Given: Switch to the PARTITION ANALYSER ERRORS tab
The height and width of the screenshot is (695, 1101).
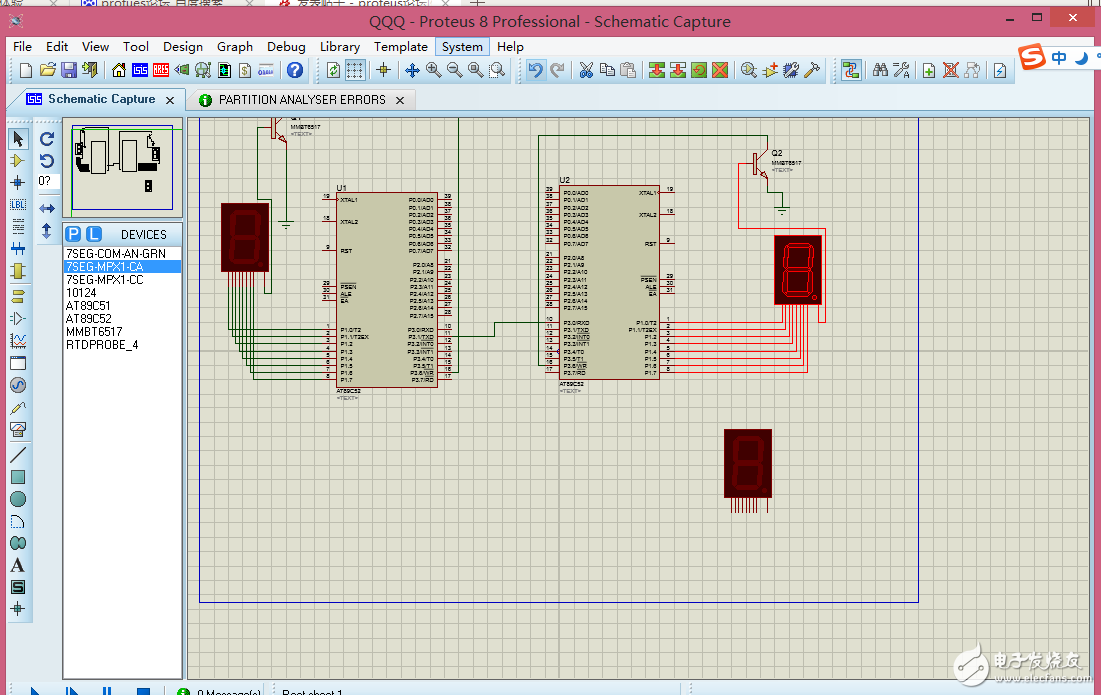Looking at the screenshot, I should (x=302, y=100).
